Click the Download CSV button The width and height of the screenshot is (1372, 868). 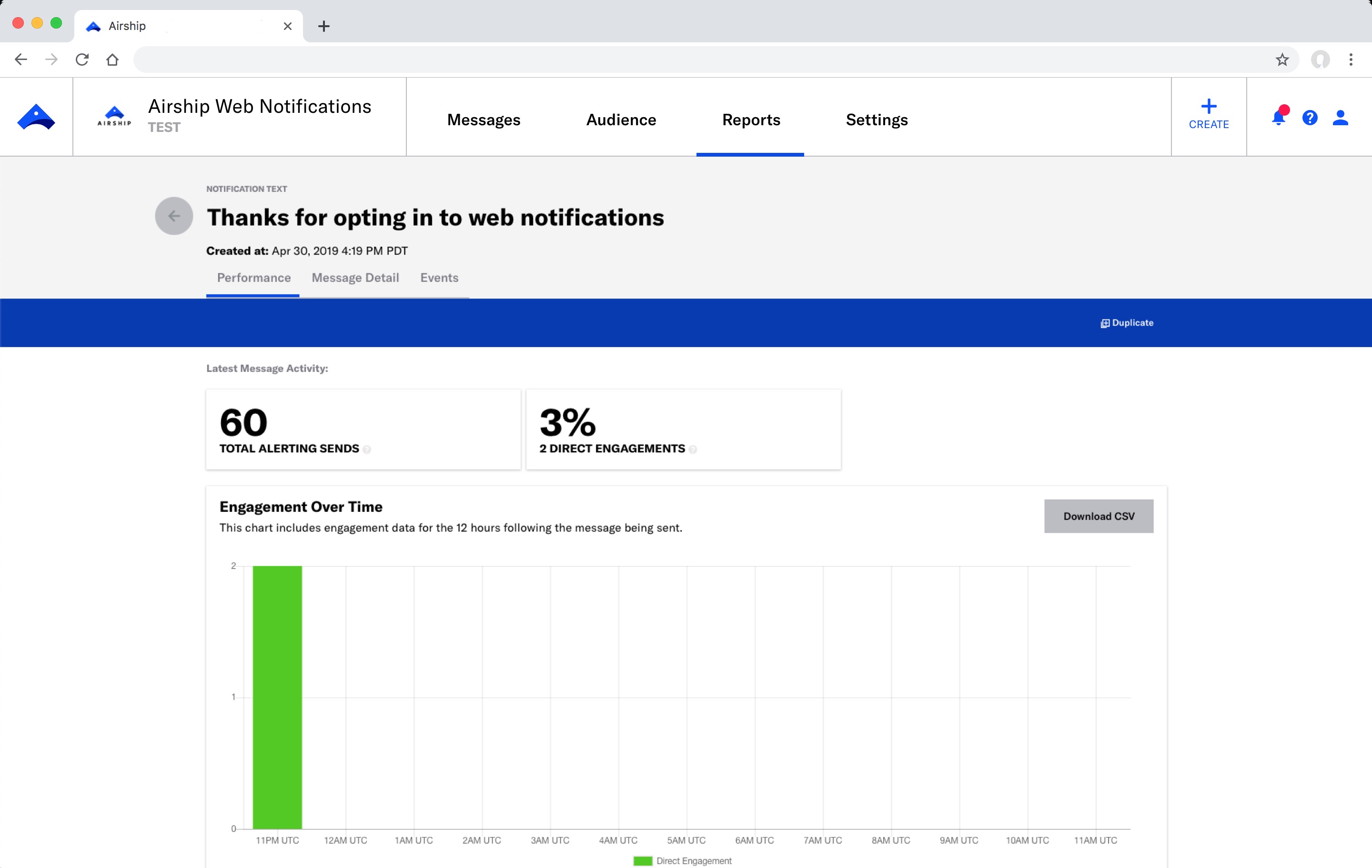pos(1098,516)
